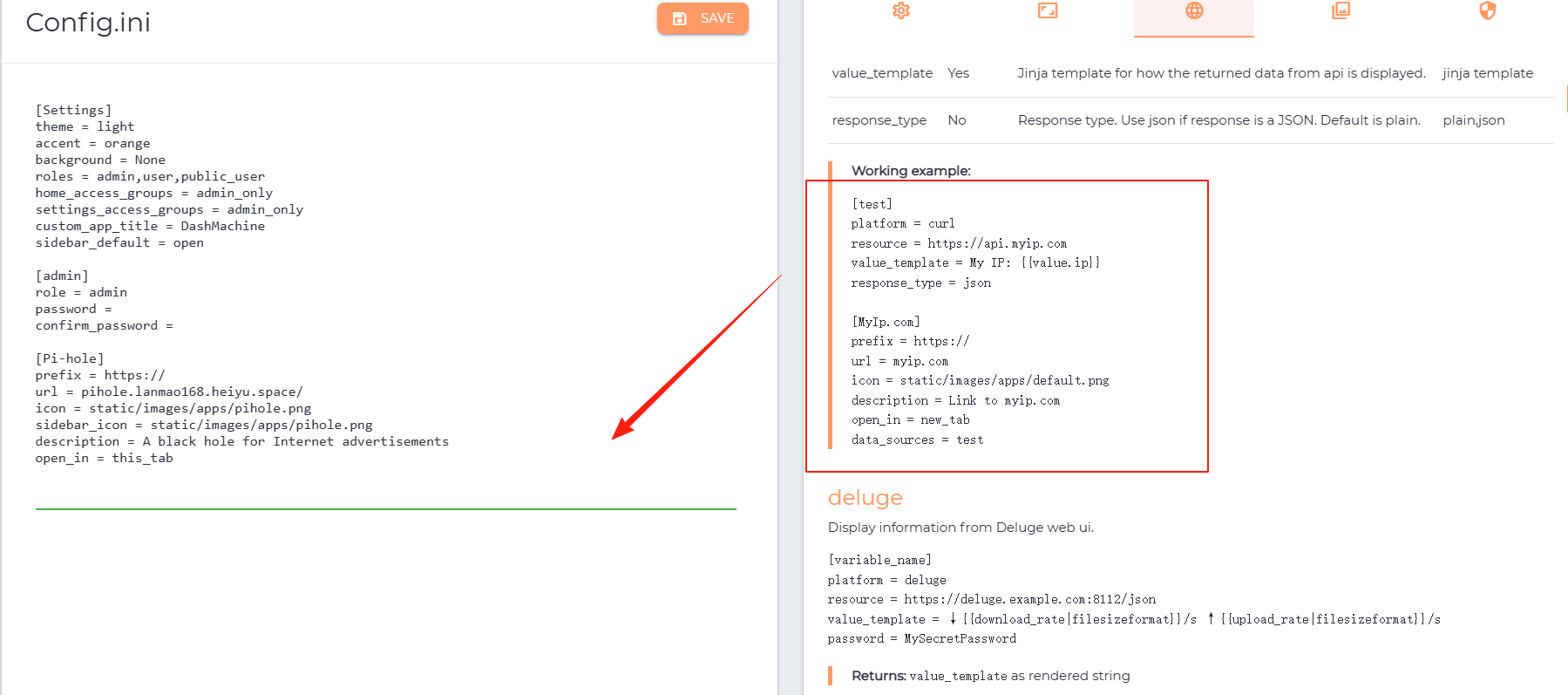Viewport: 1568px width, 695px height.
Task: Click the 'platform = deluge' line
Action: point(886,580)
